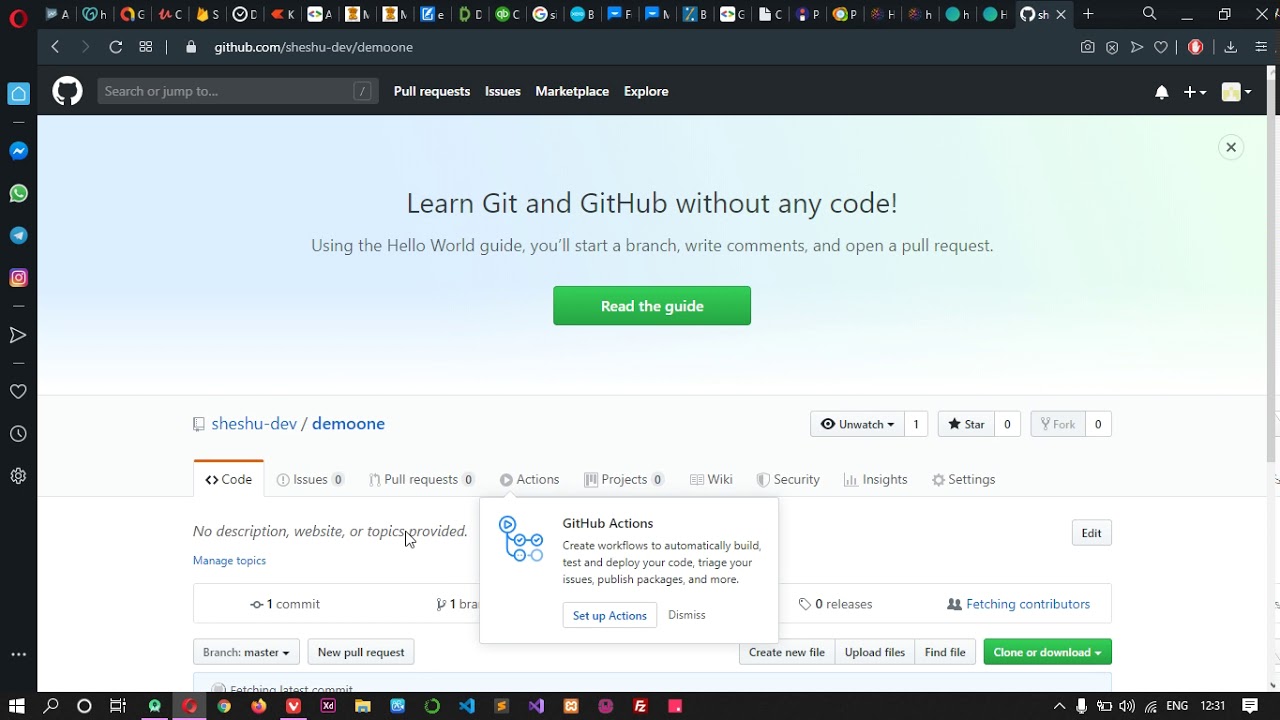Click the Edit description button
Viewport: 1280px width, 720px height.
1091,533
